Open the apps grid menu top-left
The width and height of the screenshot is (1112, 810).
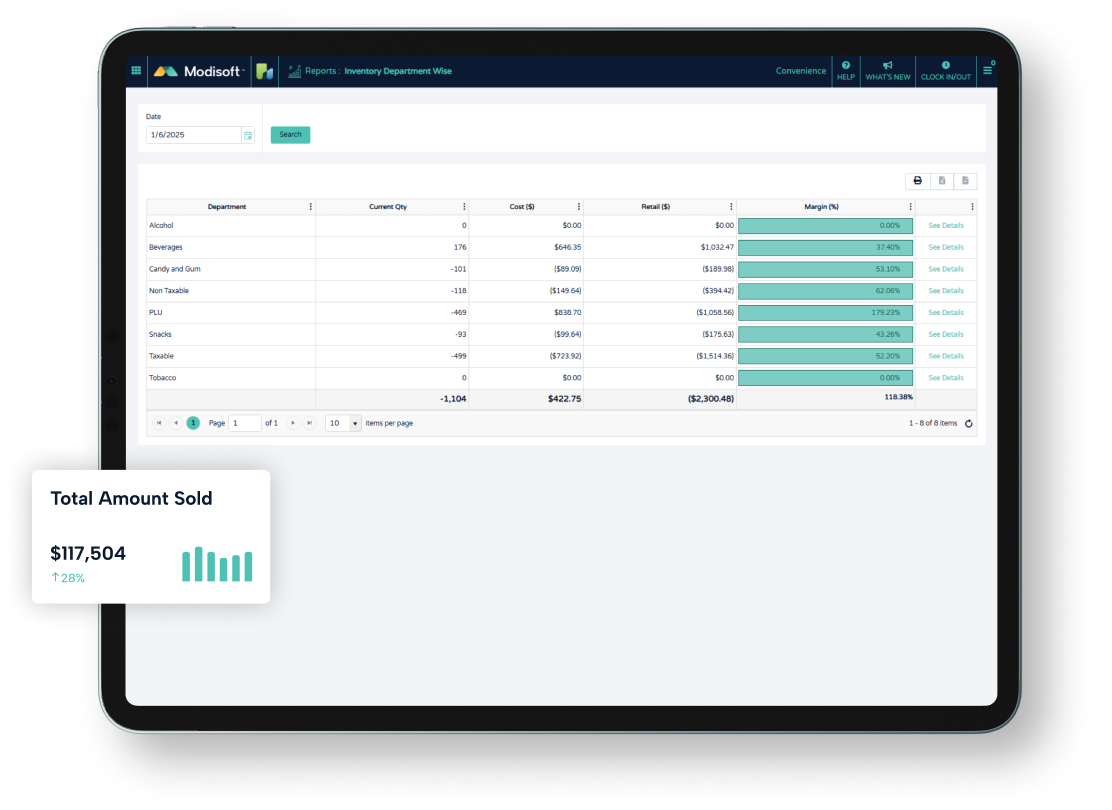(x=136, y=70)
